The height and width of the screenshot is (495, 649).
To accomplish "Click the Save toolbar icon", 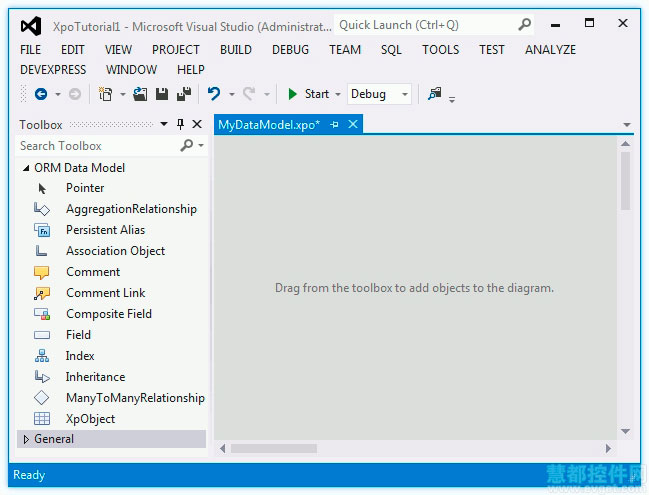I will (162, 94).
